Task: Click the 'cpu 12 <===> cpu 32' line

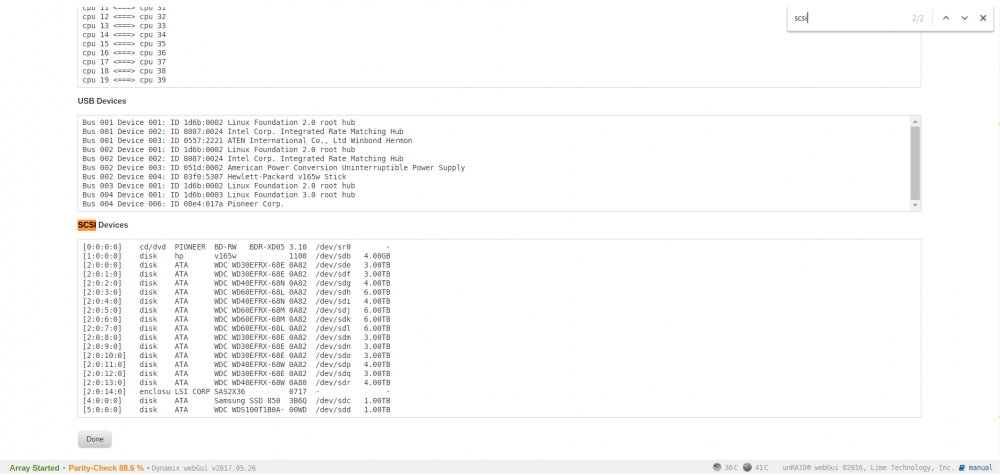Action: (124, 17)
